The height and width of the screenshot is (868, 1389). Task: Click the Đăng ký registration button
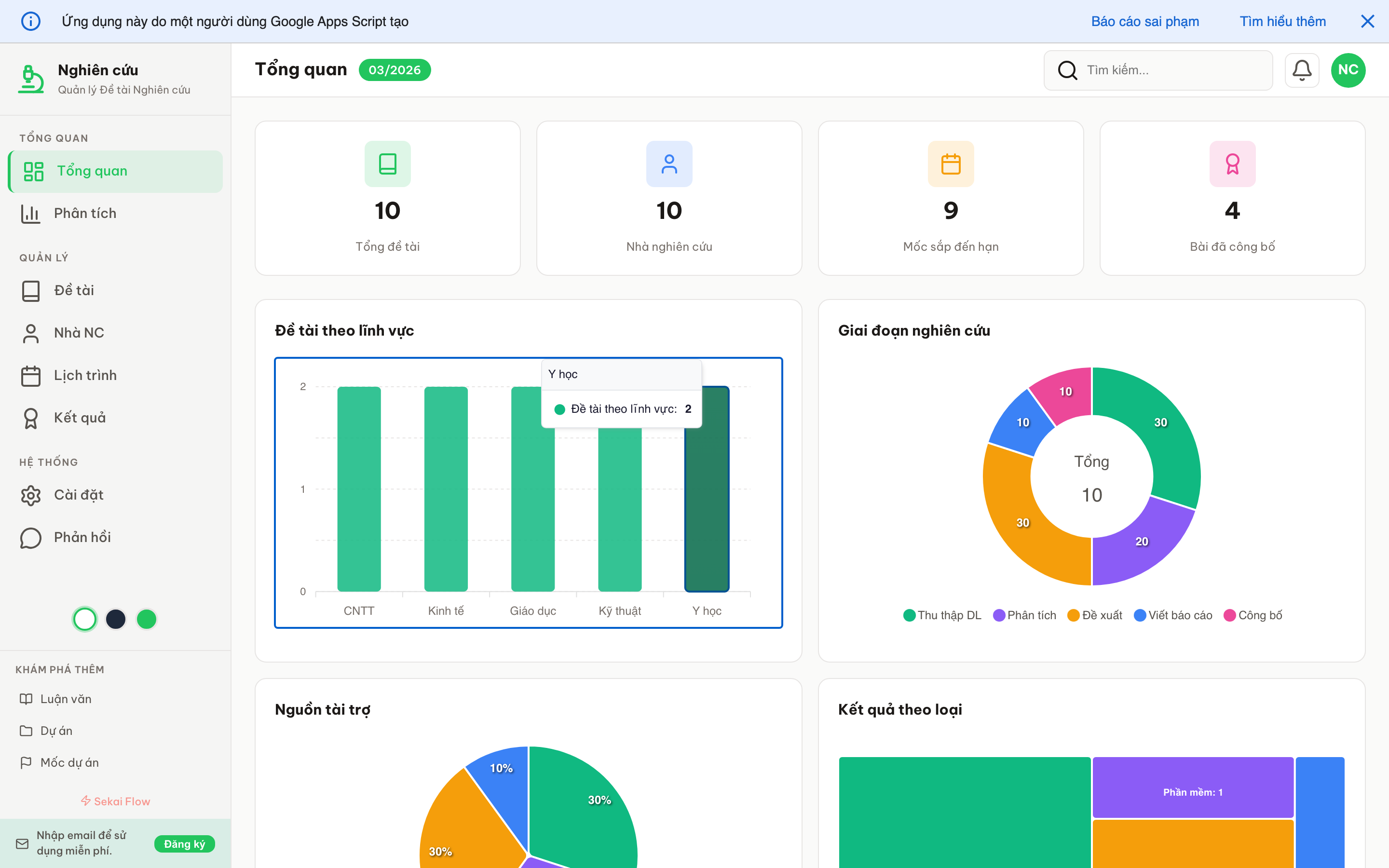click(184, 844)
